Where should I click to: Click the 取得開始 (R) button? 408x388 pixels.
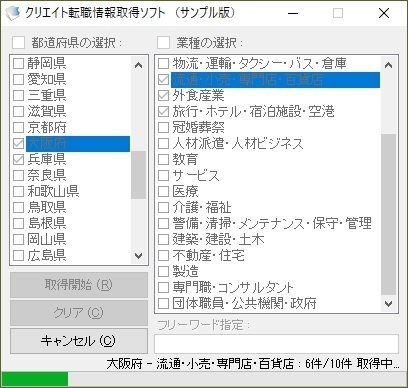(79, 285)
